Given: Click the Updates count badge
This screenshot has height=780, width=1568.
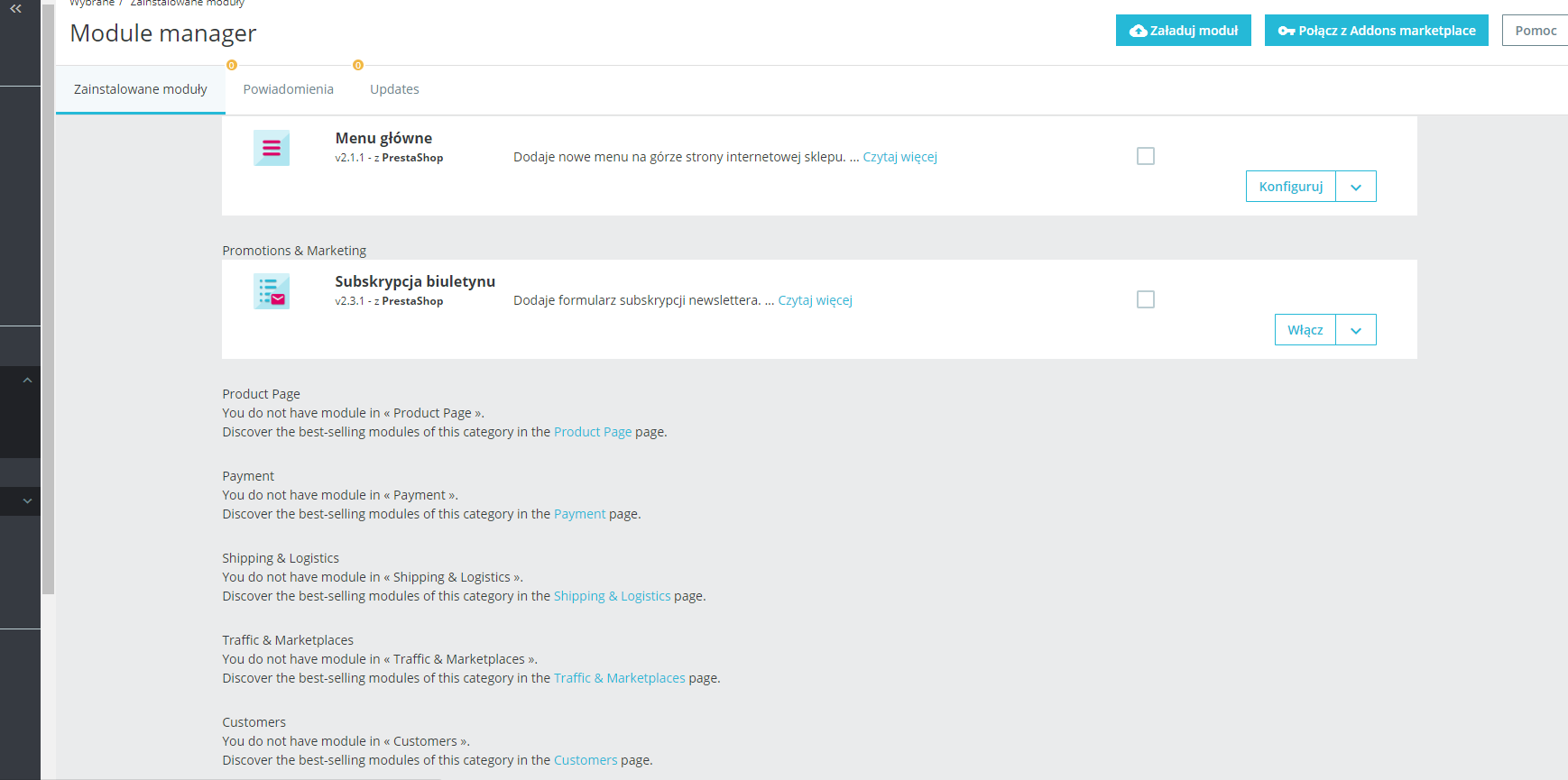Looking at the screenshot, I should [x=358, y=65].
